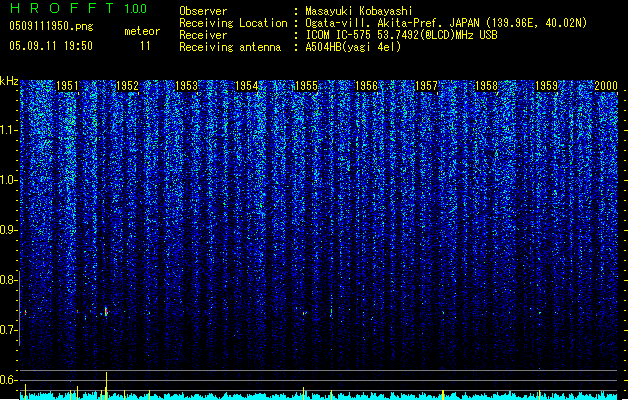Screen dimensions: 629x400
Task: Click the 1956 time marker
Action: coord(367,85)
